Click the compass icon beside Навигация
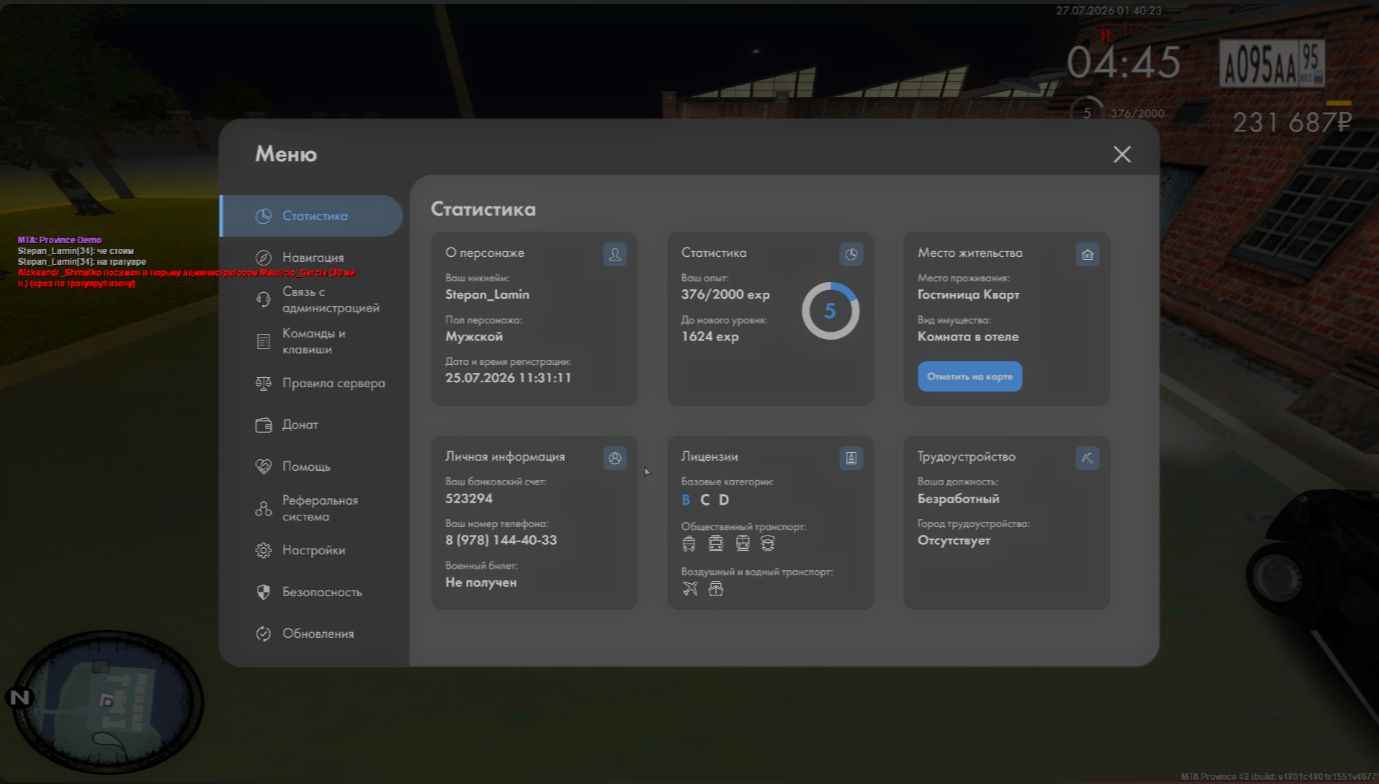1379x784 pixels. (x=263, y=258)
